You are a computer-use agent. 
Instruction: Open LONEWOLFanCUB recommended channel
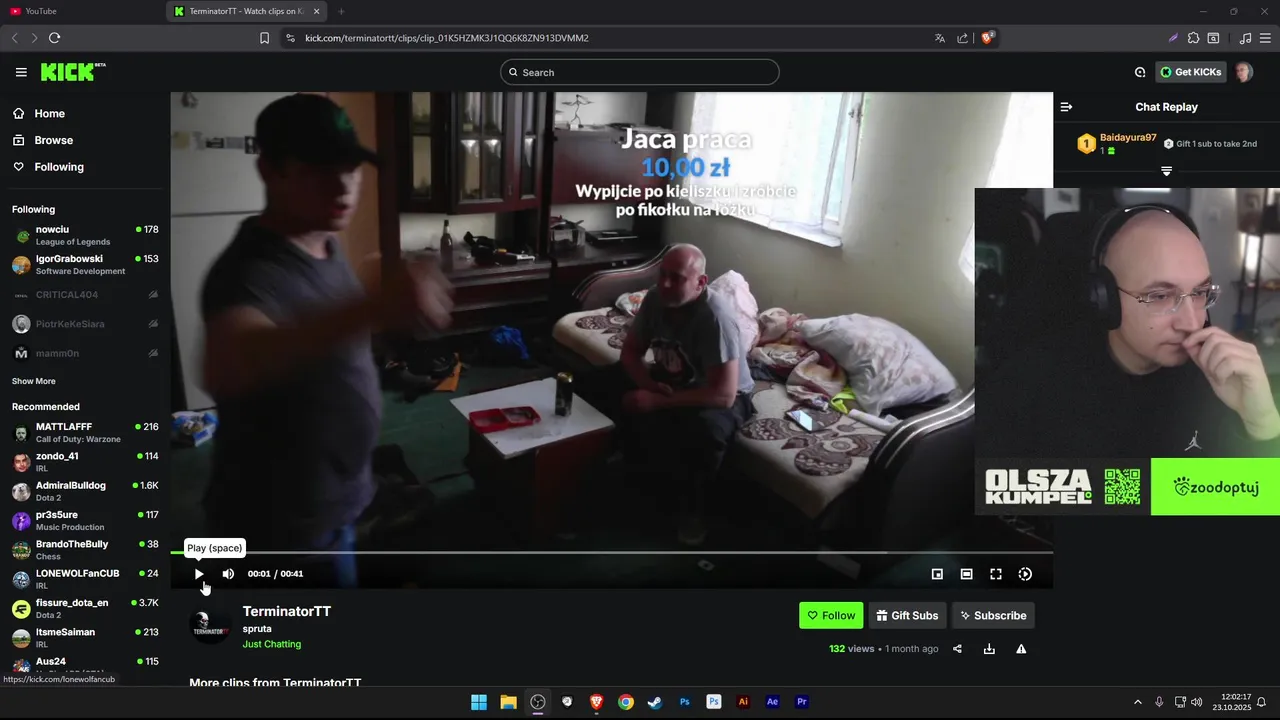85,579
